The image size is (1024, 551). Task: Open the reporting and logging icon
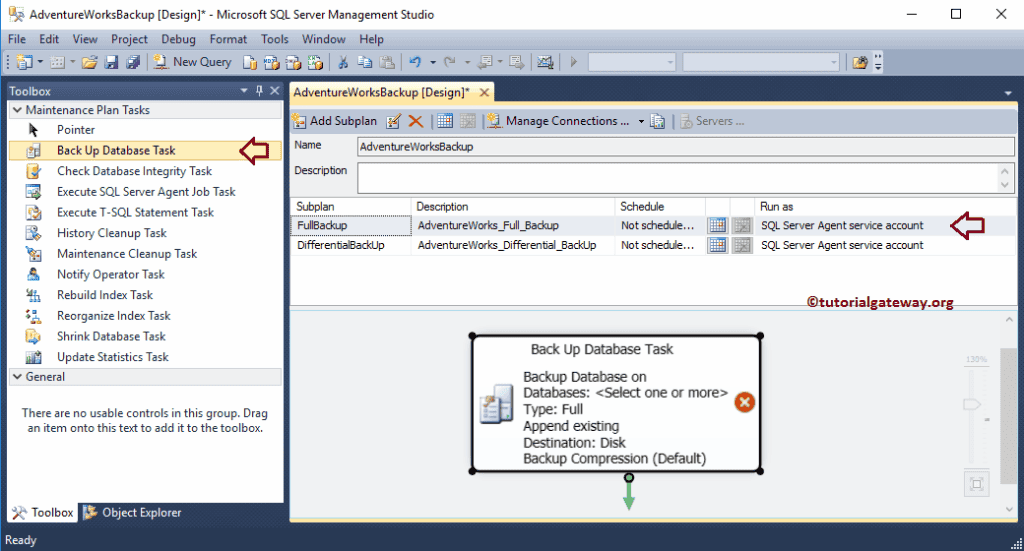(657, 121)
